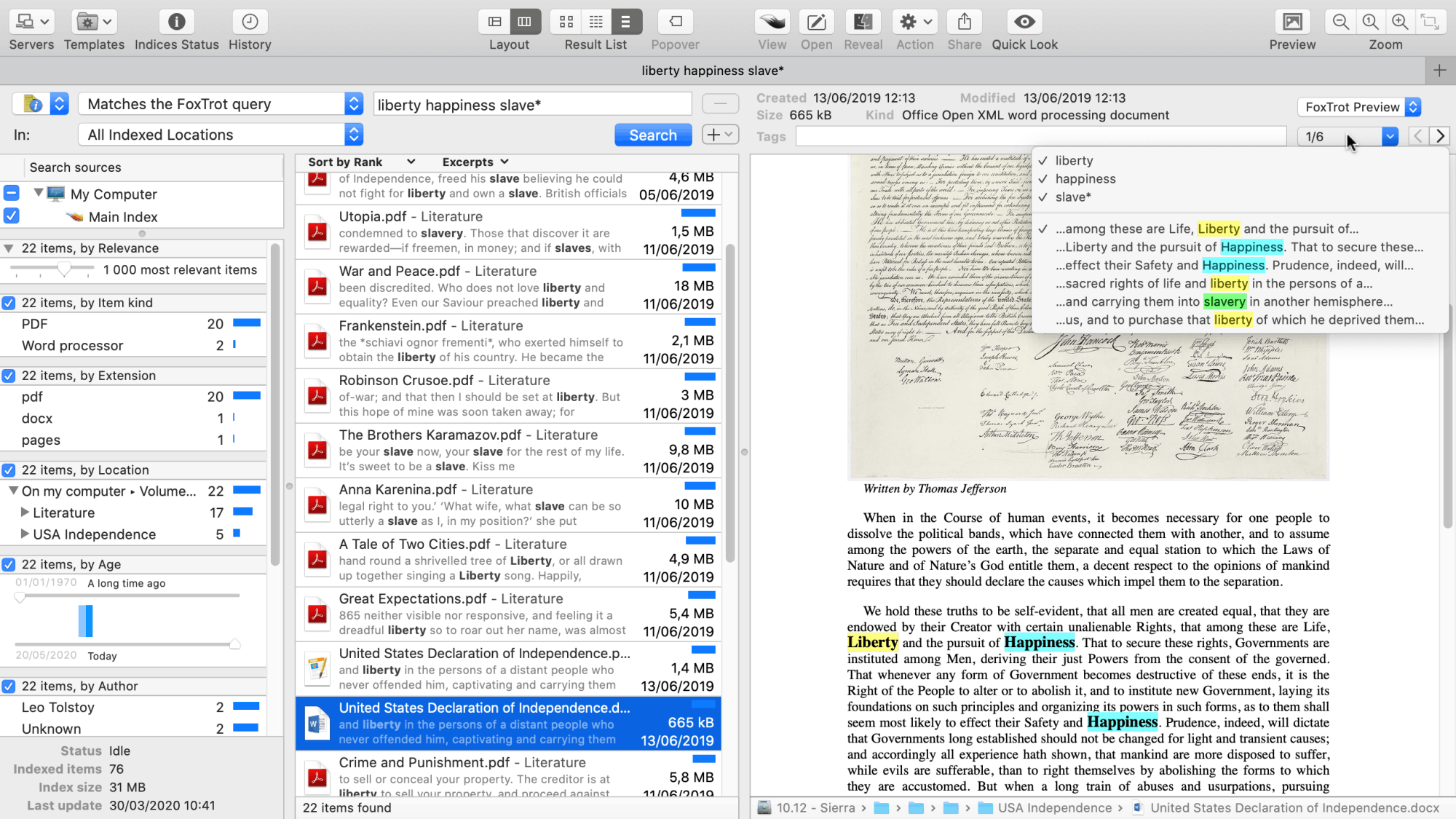This screenshot has width=1456, height=819.
Task: Jump to '...purchase that liberty' excerpt
Action: [x=1239, y=320]
